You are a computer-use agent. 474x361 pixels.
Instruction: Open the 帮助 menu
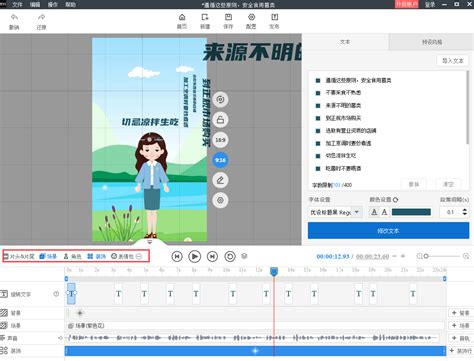[x=70, y=4]
